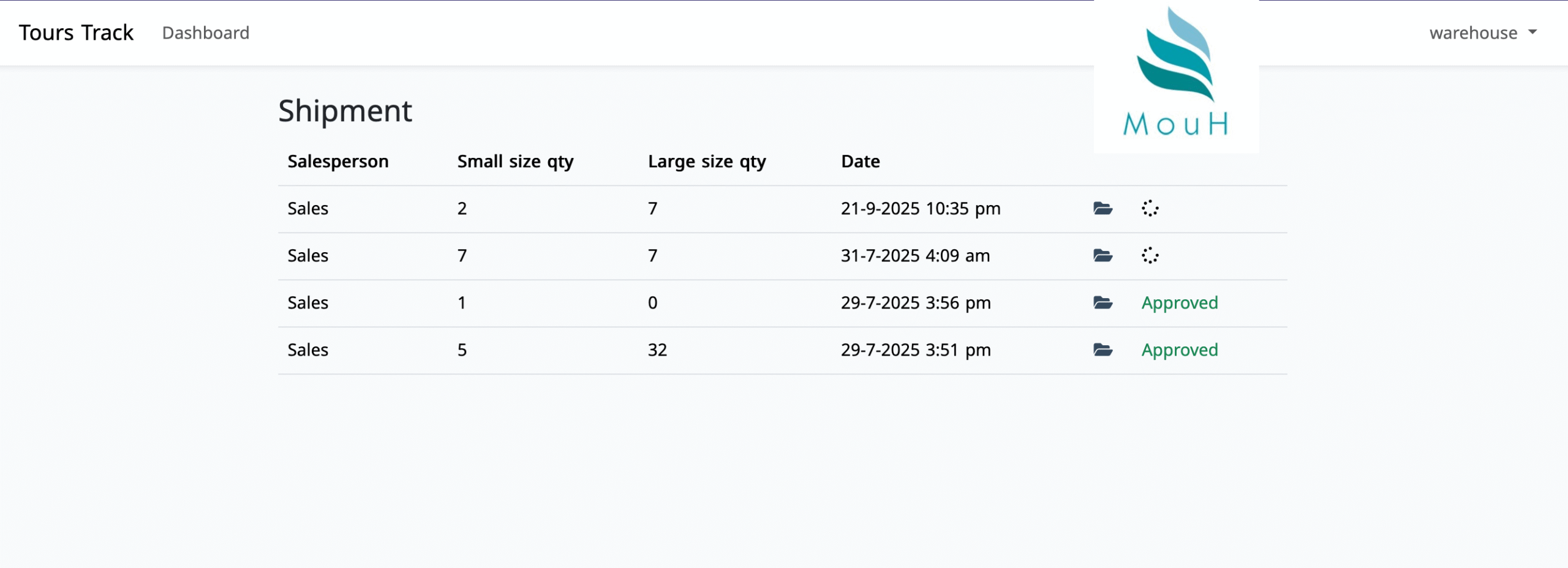Image resolution: width=1568 pixels, height=568 pixels.
Task: Click pending spinner icon for 31-7-2025 shipment
Action: click(1150, 256)
